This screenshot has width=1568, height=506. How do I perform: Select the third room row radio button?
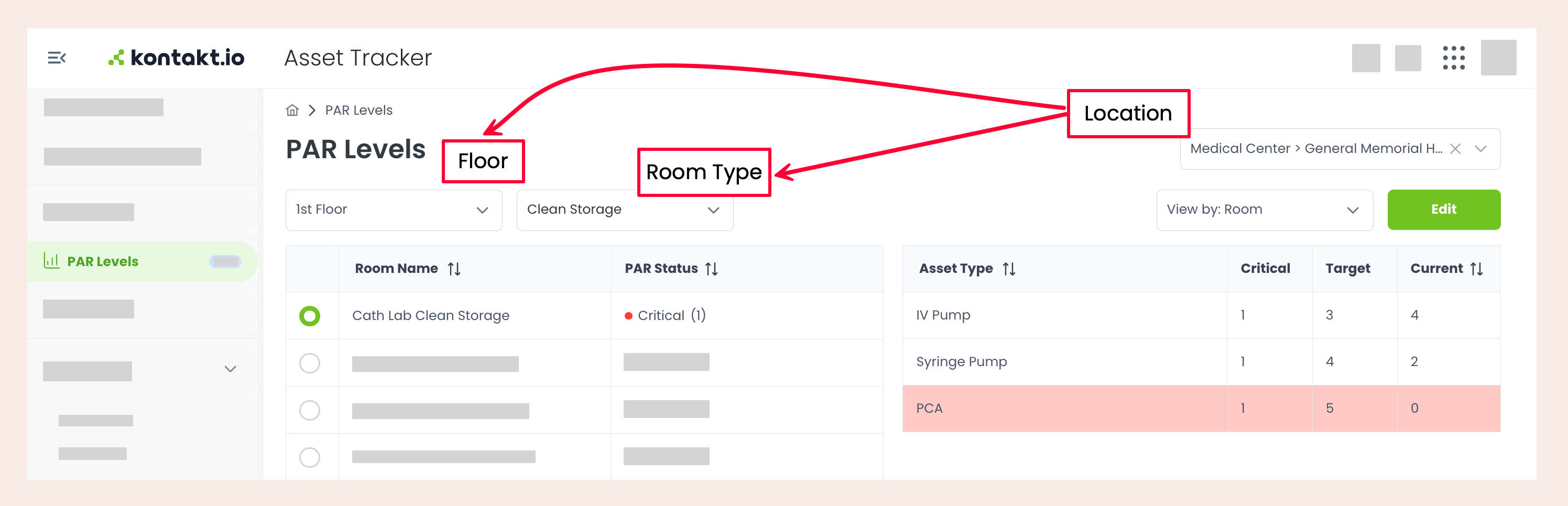coord(309,410)
